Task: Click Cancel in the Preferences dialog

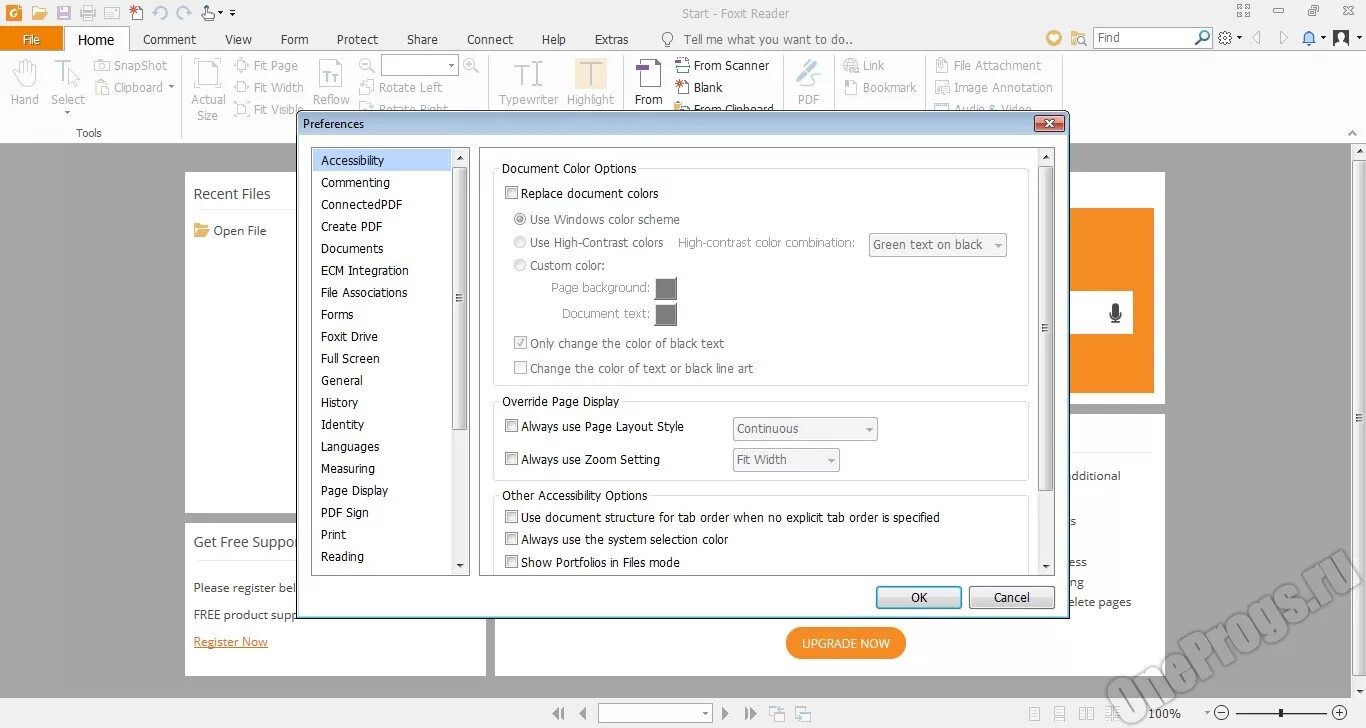Action: pyautogui.click(x=1011, y=597)
